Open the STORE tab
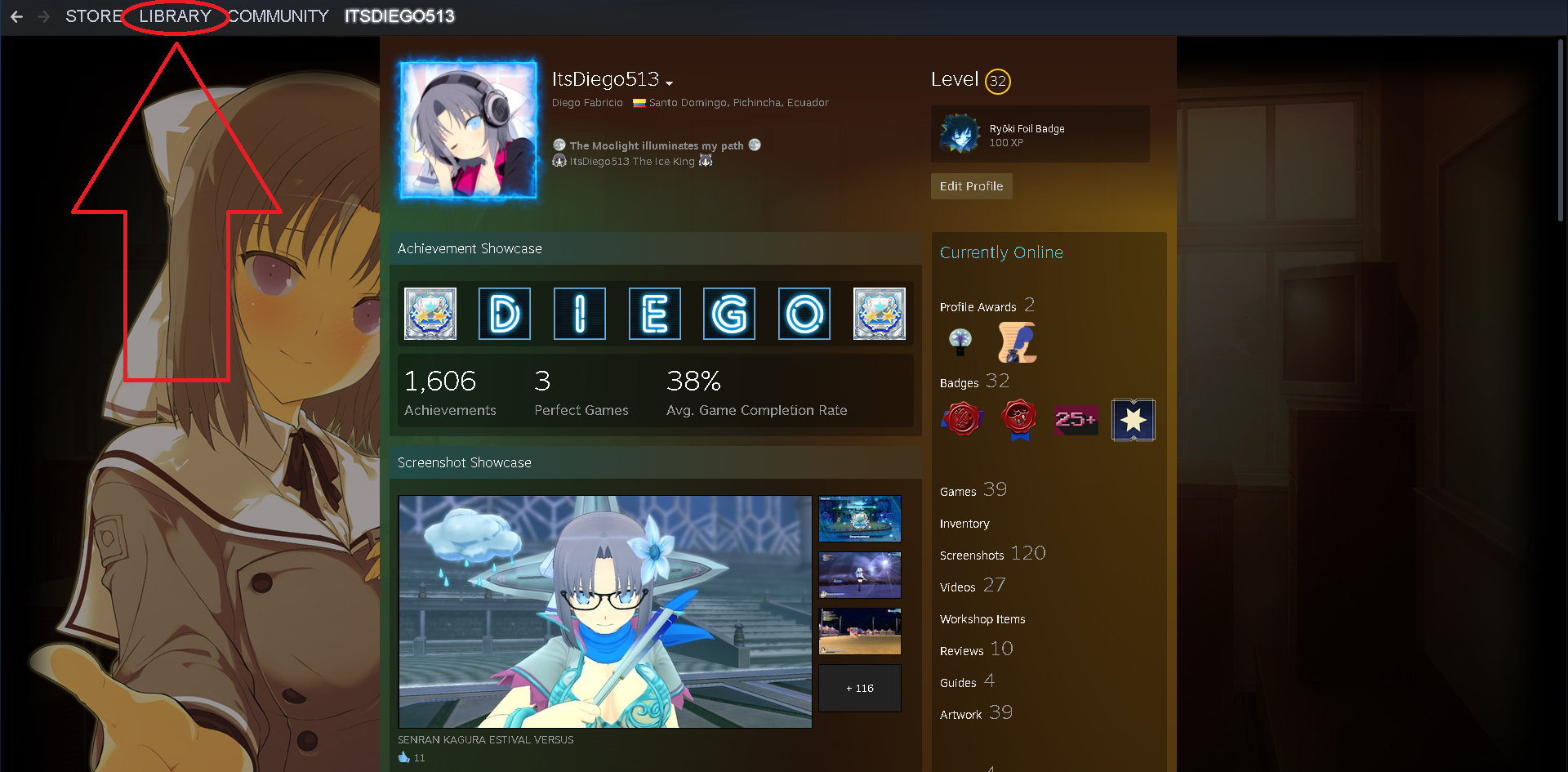The image size is (1568, 772). pyautogui.click(x=94, y=16)
